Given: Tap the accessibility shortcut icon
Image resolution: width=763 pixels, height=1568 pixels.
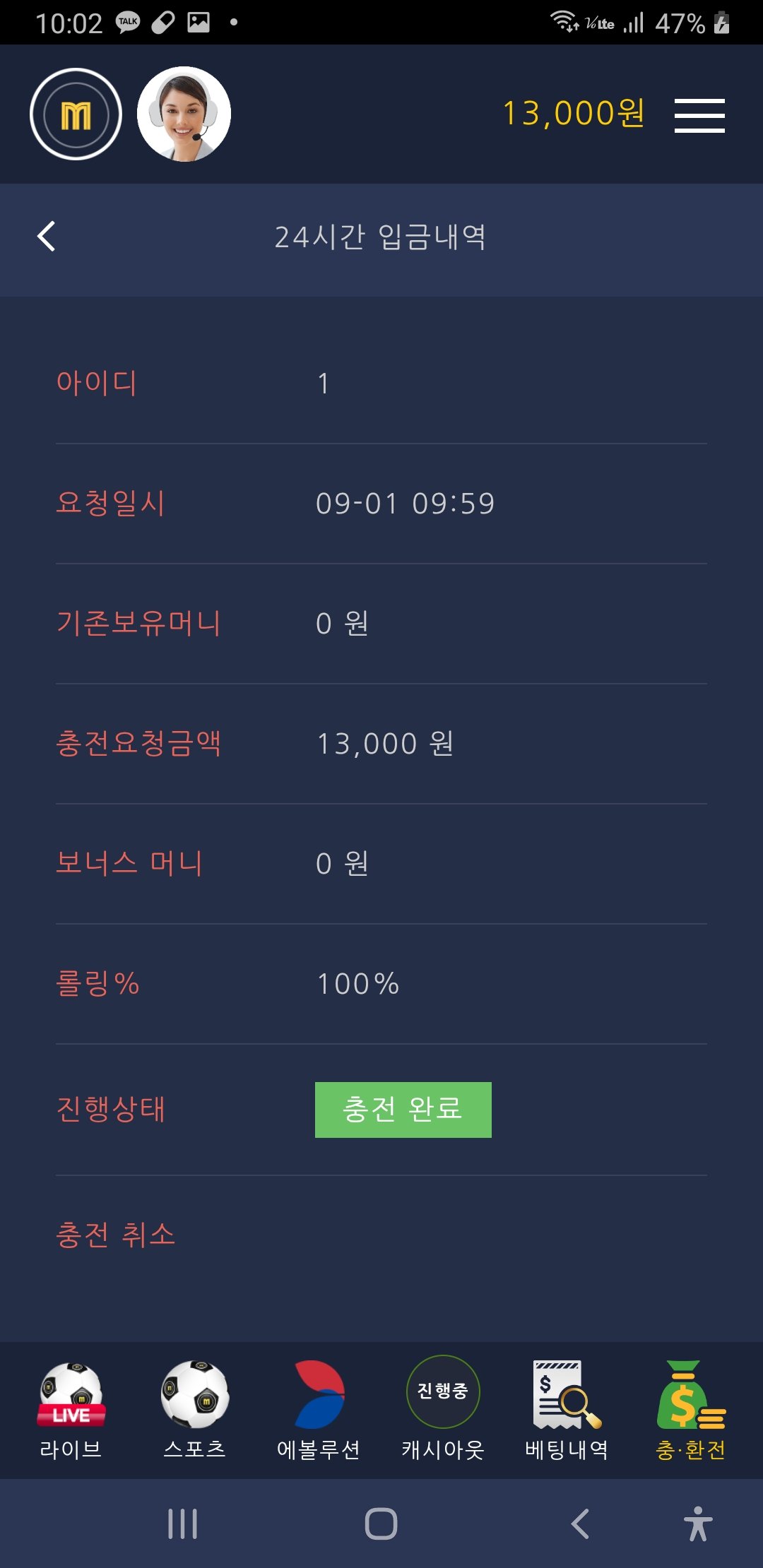Looking at the screenshot, I should pos(698,1524).
